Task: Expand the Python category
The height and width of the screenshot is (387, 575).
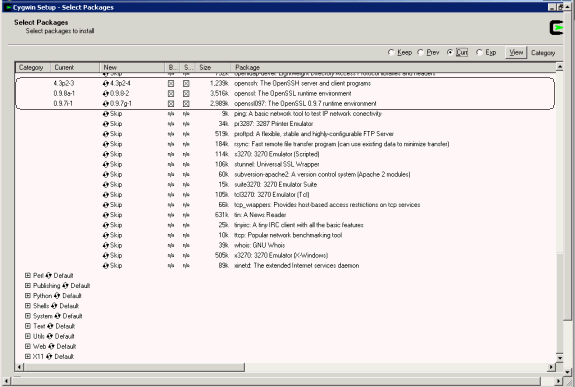Action: pyautogui.click(x=28, y=296)
